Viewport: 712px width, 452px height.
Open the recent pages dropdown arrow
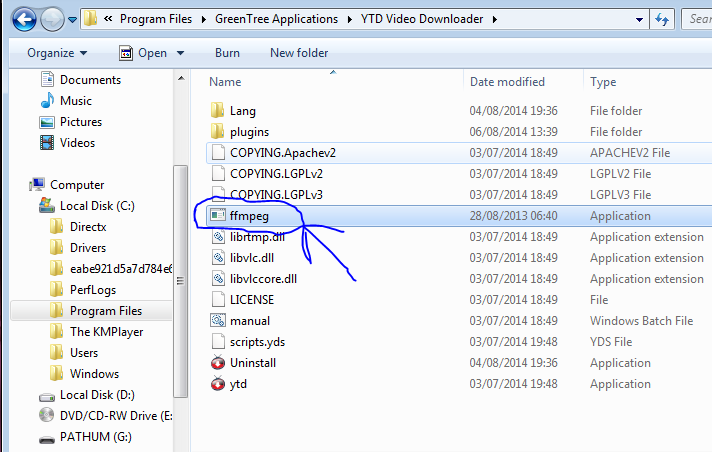72,20
